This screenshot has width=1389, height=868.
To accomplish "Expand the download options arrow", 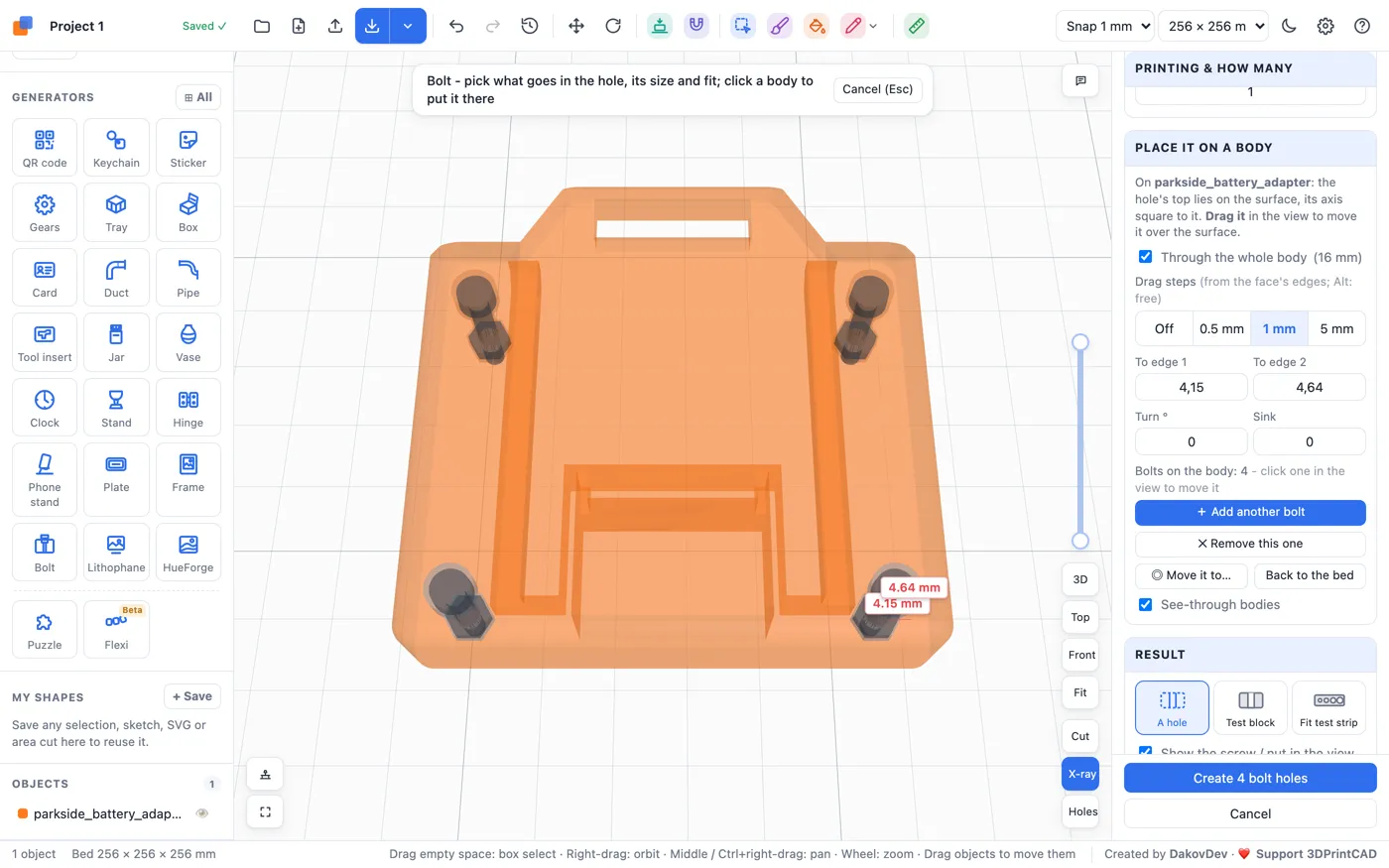I will (408, 26).
